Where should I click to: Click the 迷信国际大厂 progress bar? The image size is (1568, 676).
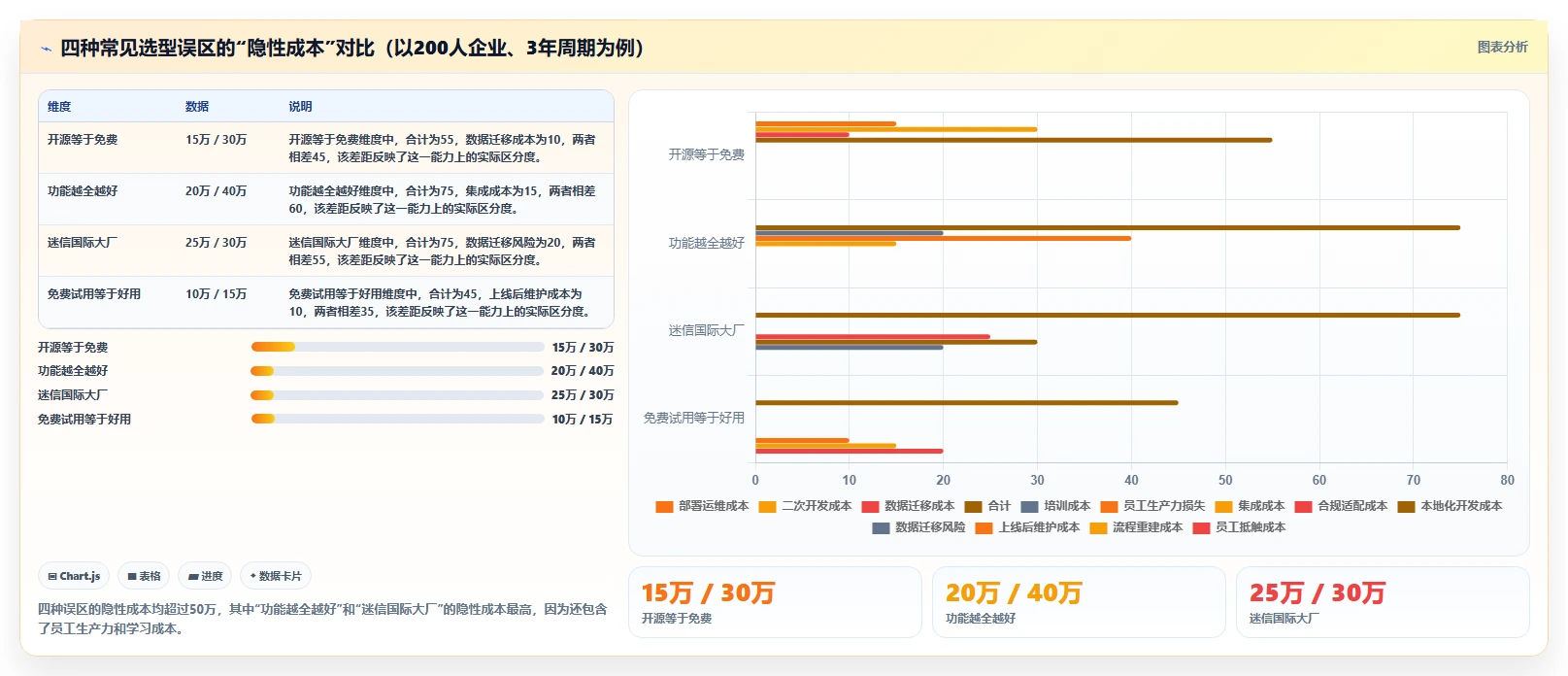[397, 395]
